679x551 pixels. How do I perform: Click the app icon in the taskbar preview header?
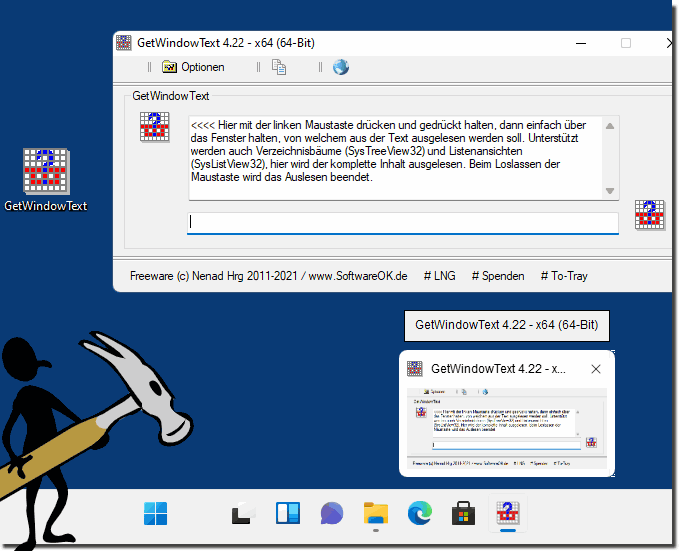pos(415,369)
